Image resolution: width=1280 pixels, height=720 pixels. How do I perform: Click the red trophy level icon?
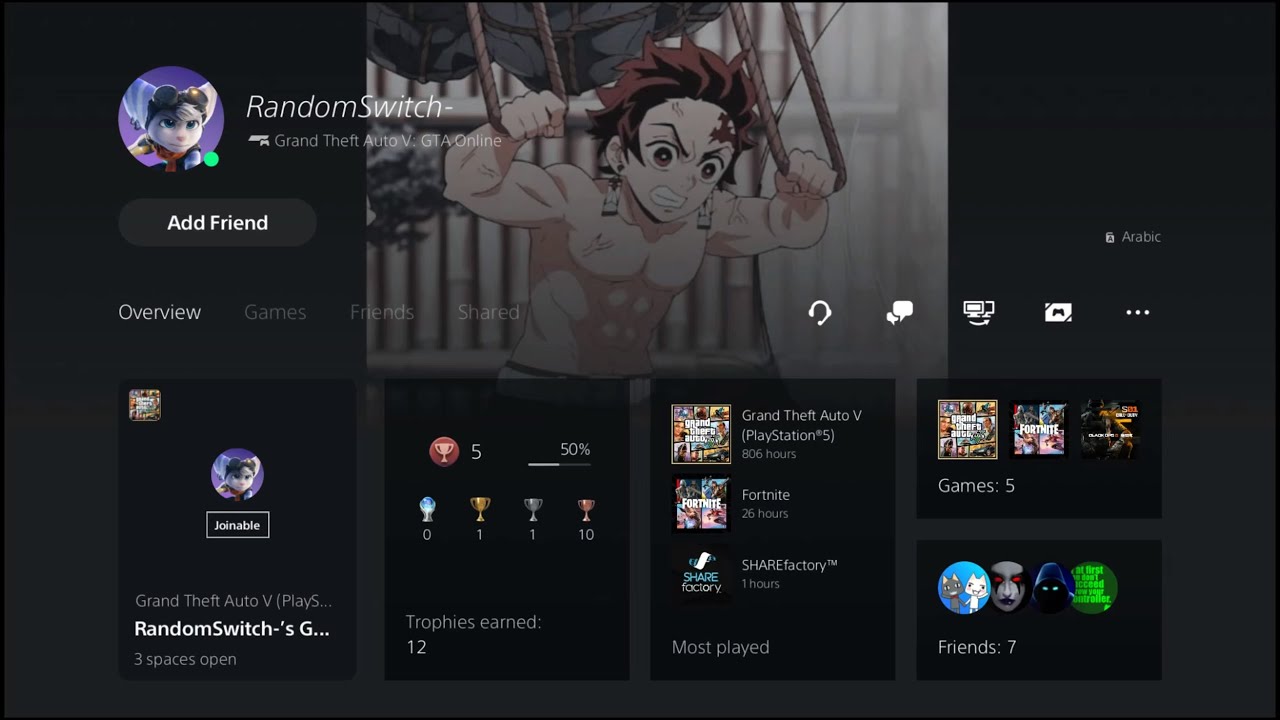pos(444,452)
